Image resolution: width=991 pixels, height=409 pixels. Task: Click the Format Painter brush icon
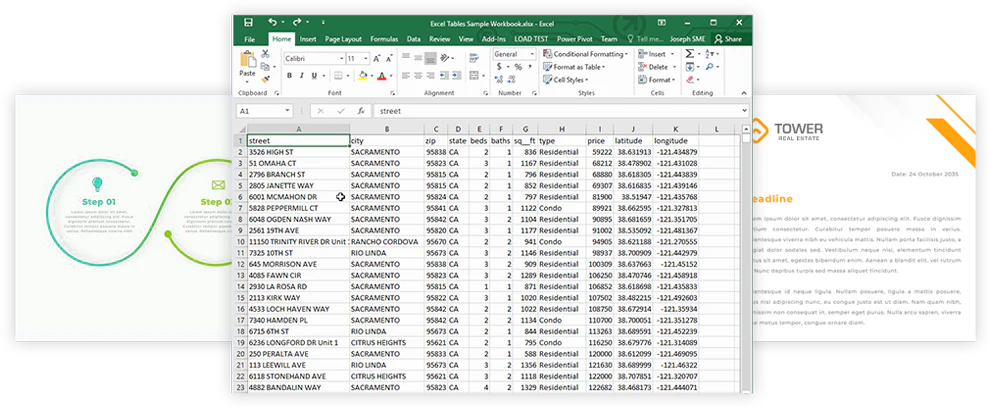click(265, 77)
